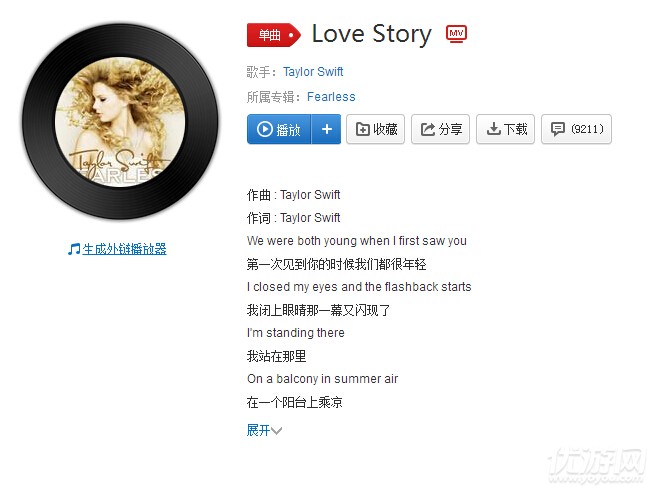
Task: Open Taylor Swift artist link
Action: click(313, 72)
